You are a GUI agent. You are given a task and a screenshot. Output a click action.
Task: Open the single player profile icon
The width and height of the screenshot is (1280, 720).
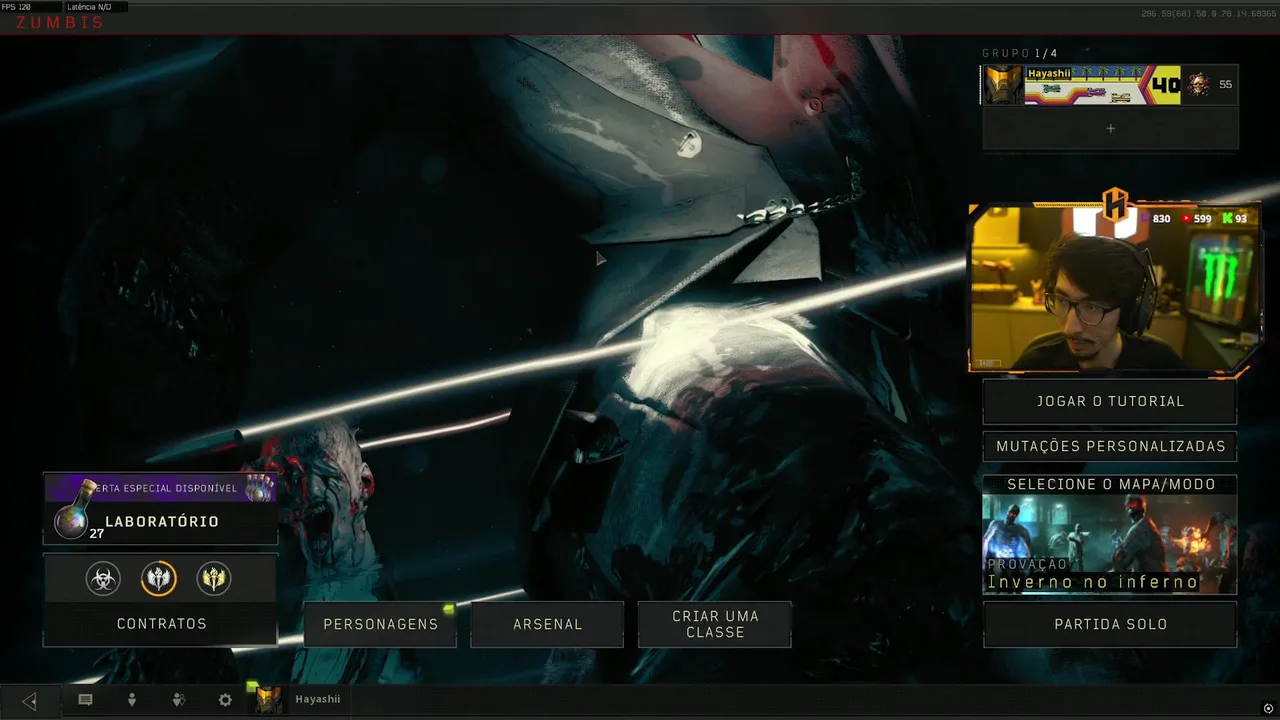[x=131, y=700]
